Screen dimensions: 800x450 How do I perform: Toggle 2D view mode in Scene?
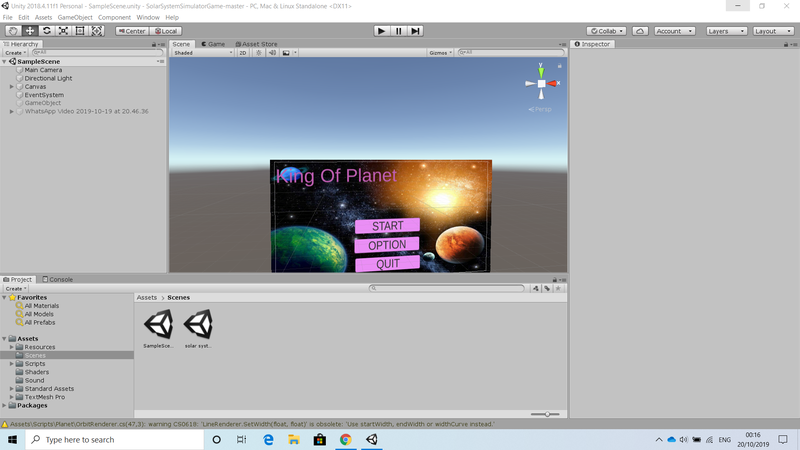[243, 53]
